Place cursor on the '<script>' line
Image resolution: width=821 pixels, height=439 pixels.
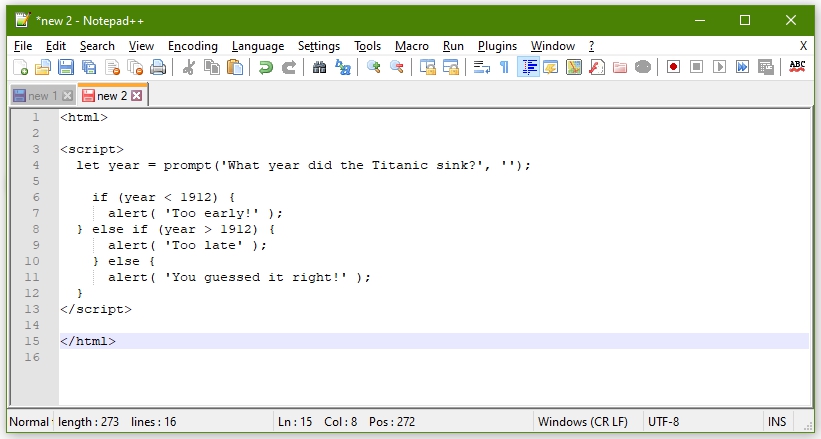coord(92,149)
